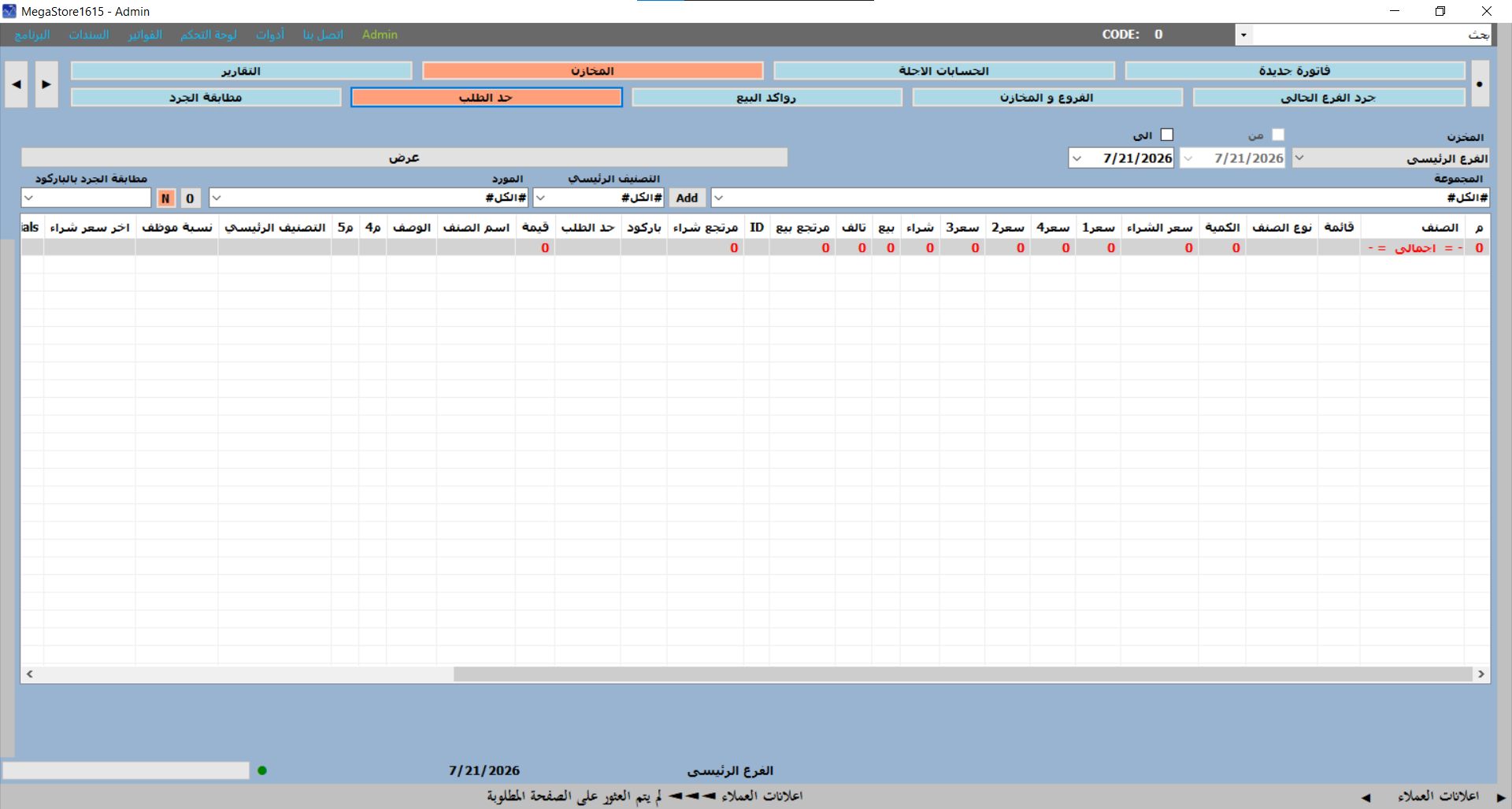Open the السندات menu

[x=89, y=35]
